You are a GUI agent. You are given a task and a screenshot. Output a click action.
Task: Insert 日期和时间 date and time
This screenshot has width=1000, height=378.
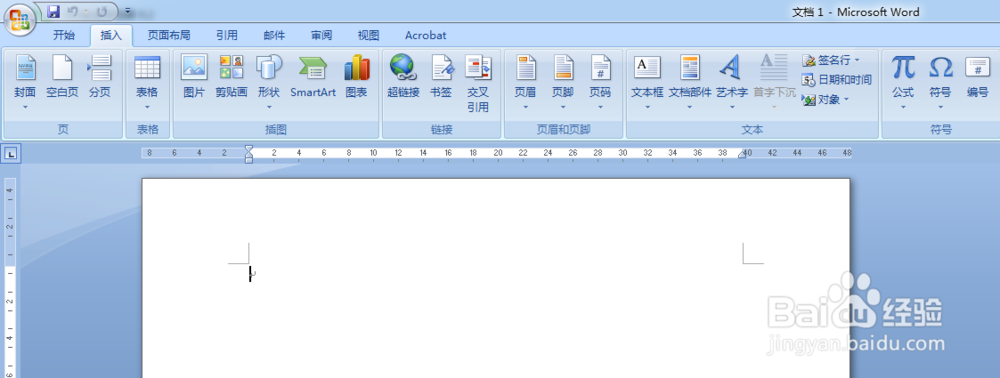point(837,80)
